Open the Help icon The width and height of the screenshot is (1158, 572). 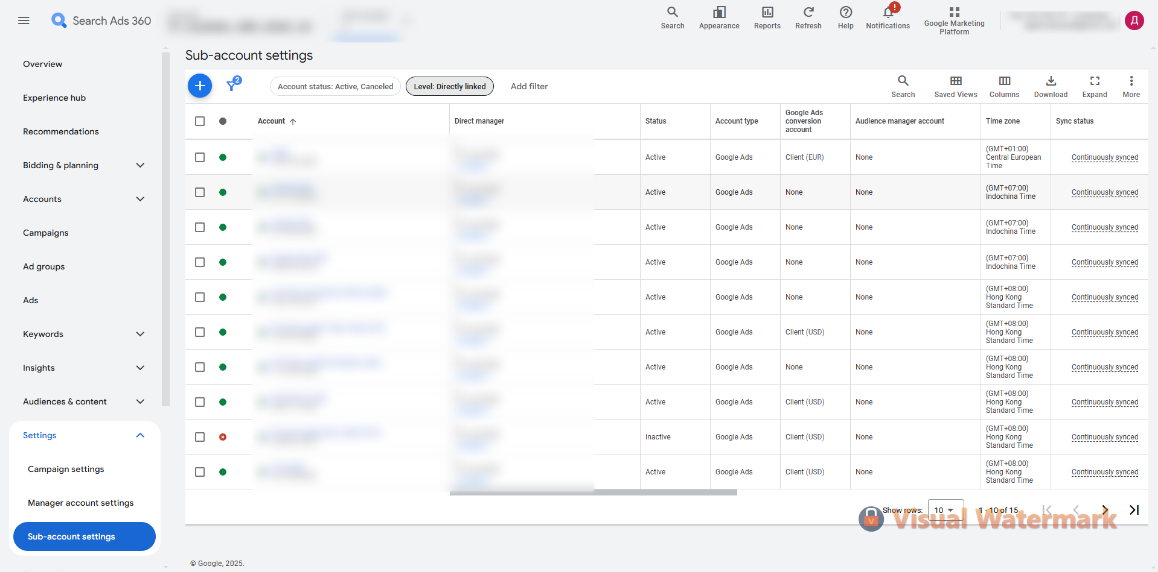[x=846, y=18]
